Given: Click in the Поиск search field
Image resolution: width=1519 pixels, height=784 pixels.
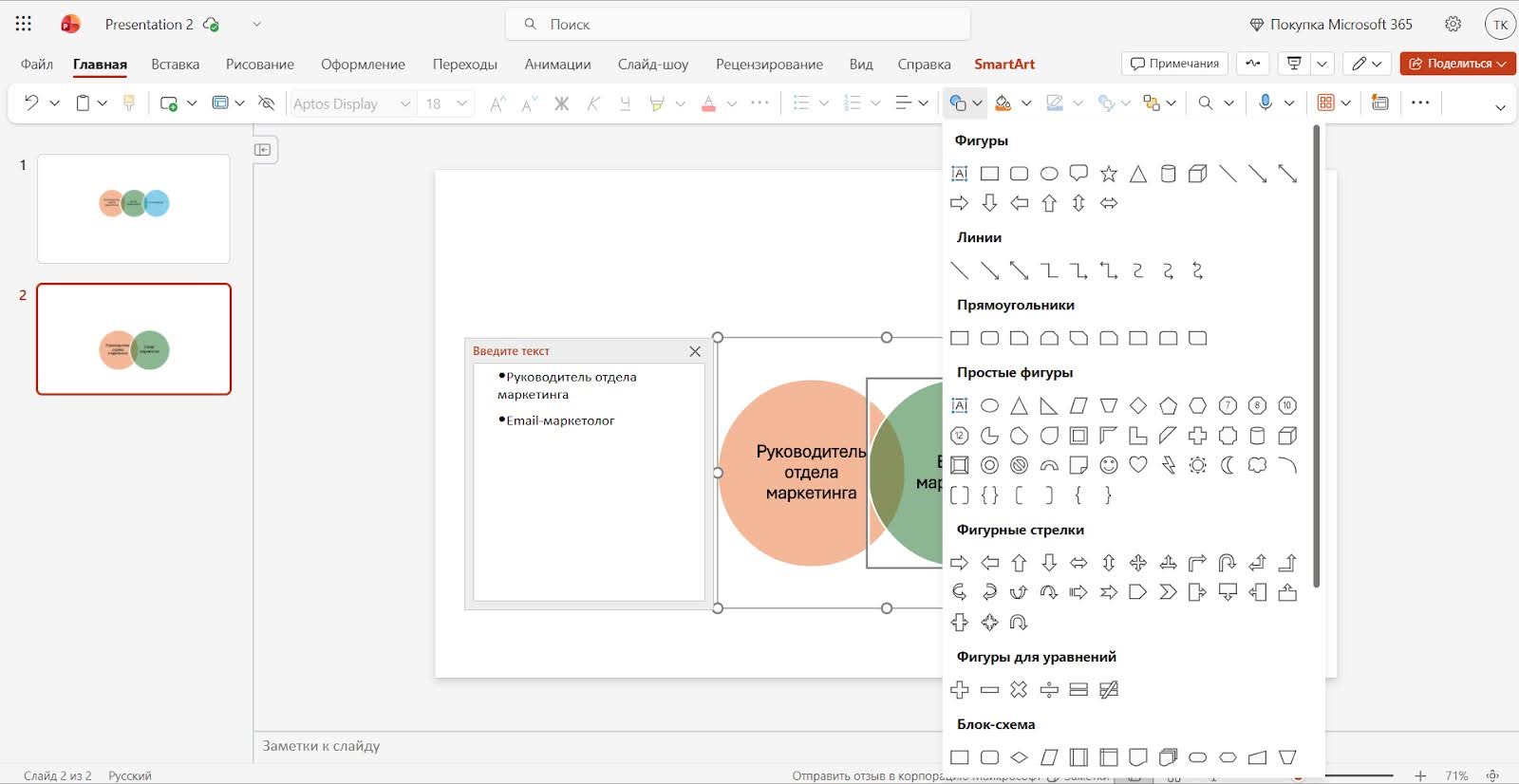Looking at the screenshot, I should 741,25.
